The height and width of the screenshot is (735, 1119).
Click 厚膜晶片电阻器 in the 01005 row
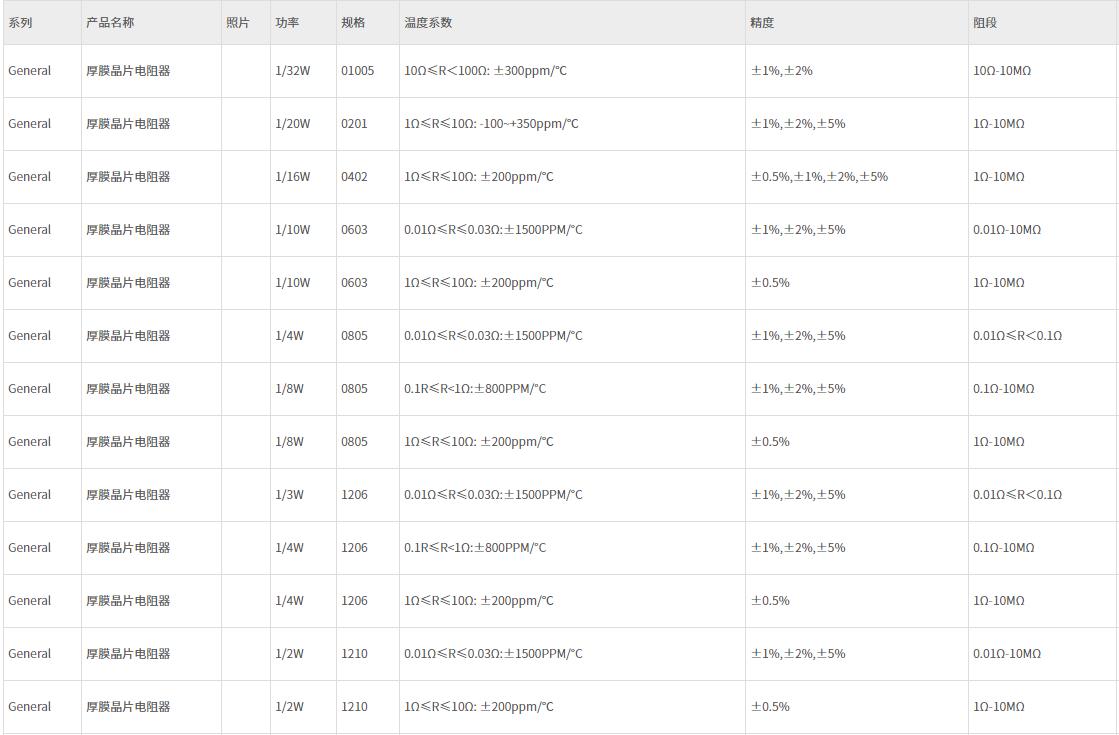(128, 71)
